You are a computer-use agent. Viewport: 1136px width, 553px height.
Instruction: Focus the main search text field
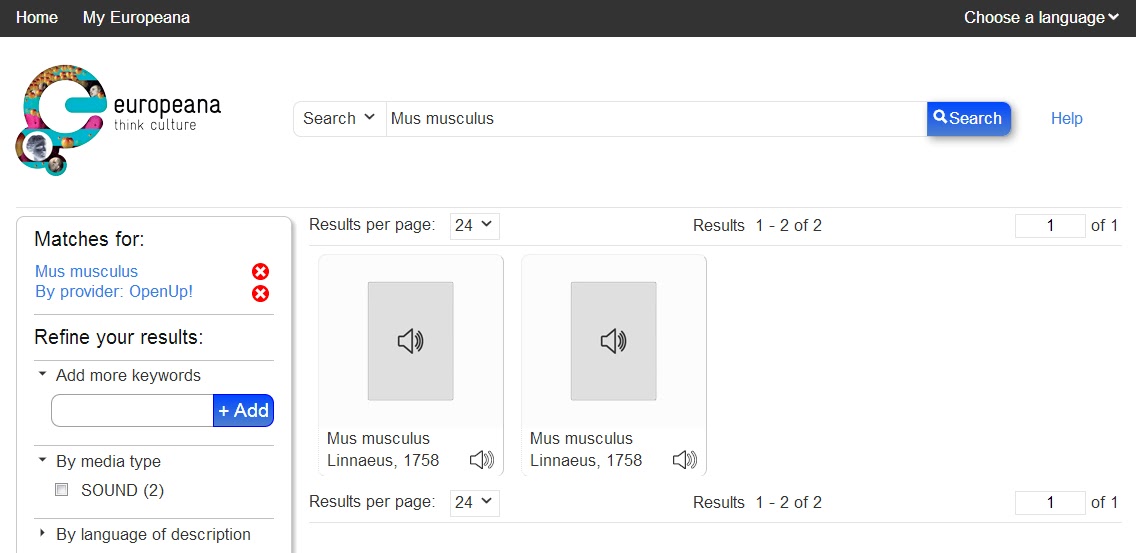(656, 118)
